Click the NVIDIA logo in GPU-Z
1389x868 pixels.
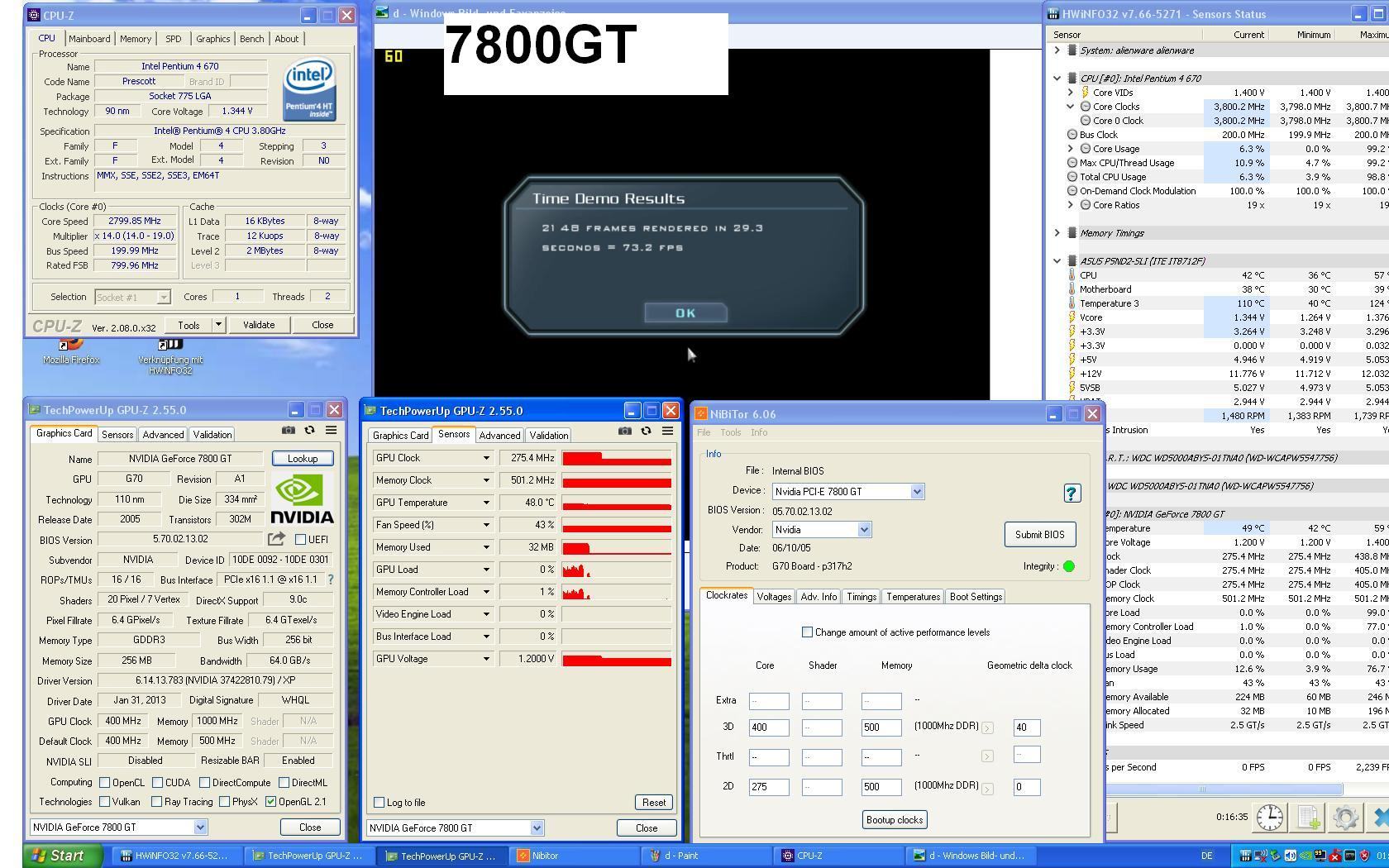click(302, 498)
